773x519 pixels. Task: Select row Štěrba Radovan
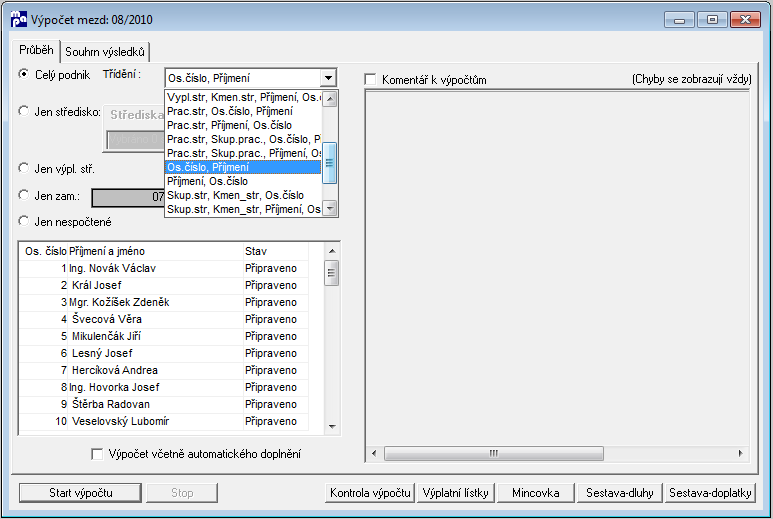[x=164, y=404]
